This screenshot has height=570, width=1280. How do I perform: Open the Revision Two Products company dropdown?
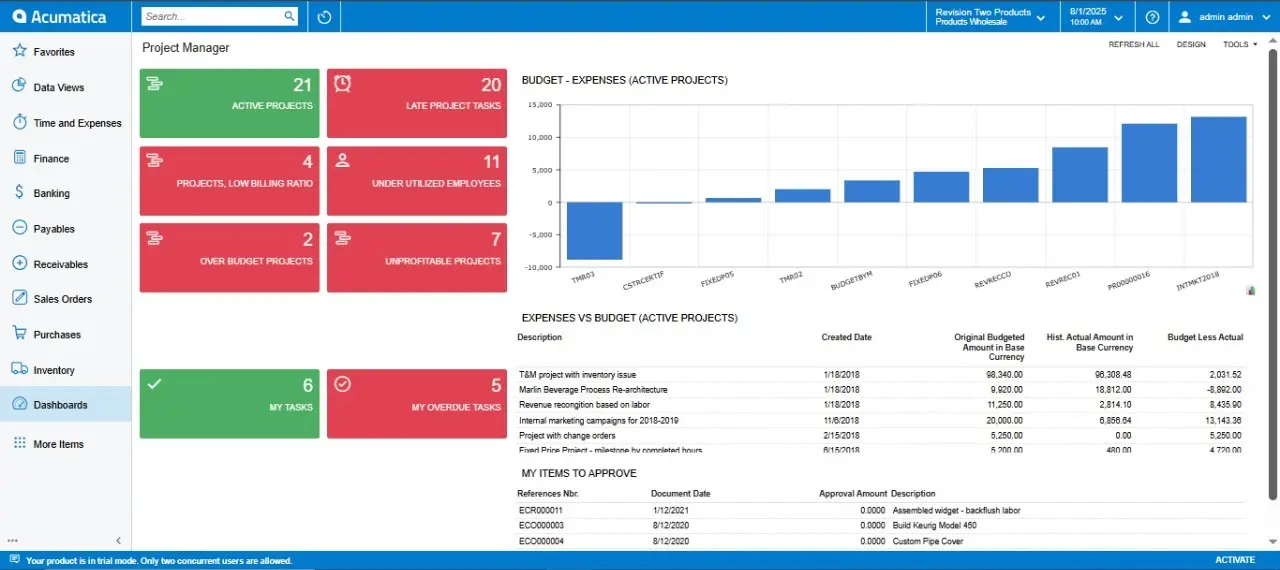pyautogui.click(x=990, y=17)
